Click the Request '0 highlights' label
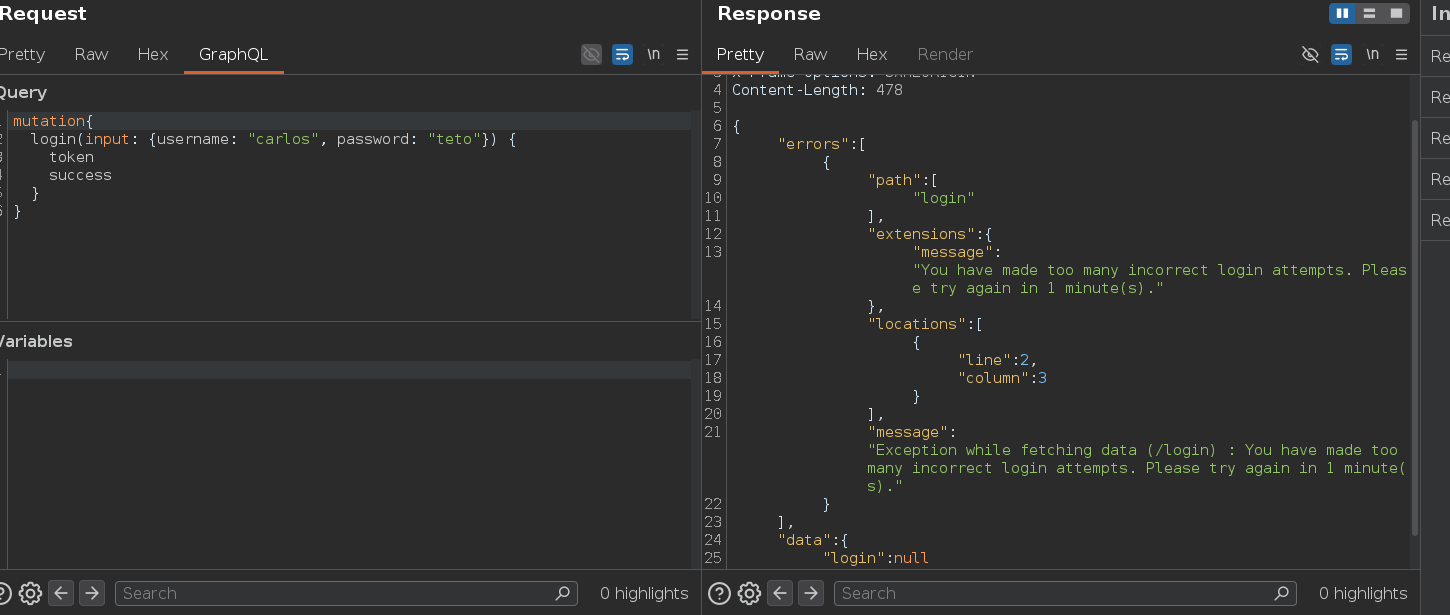Screen dimensions: 1450x615 point(644,593)
